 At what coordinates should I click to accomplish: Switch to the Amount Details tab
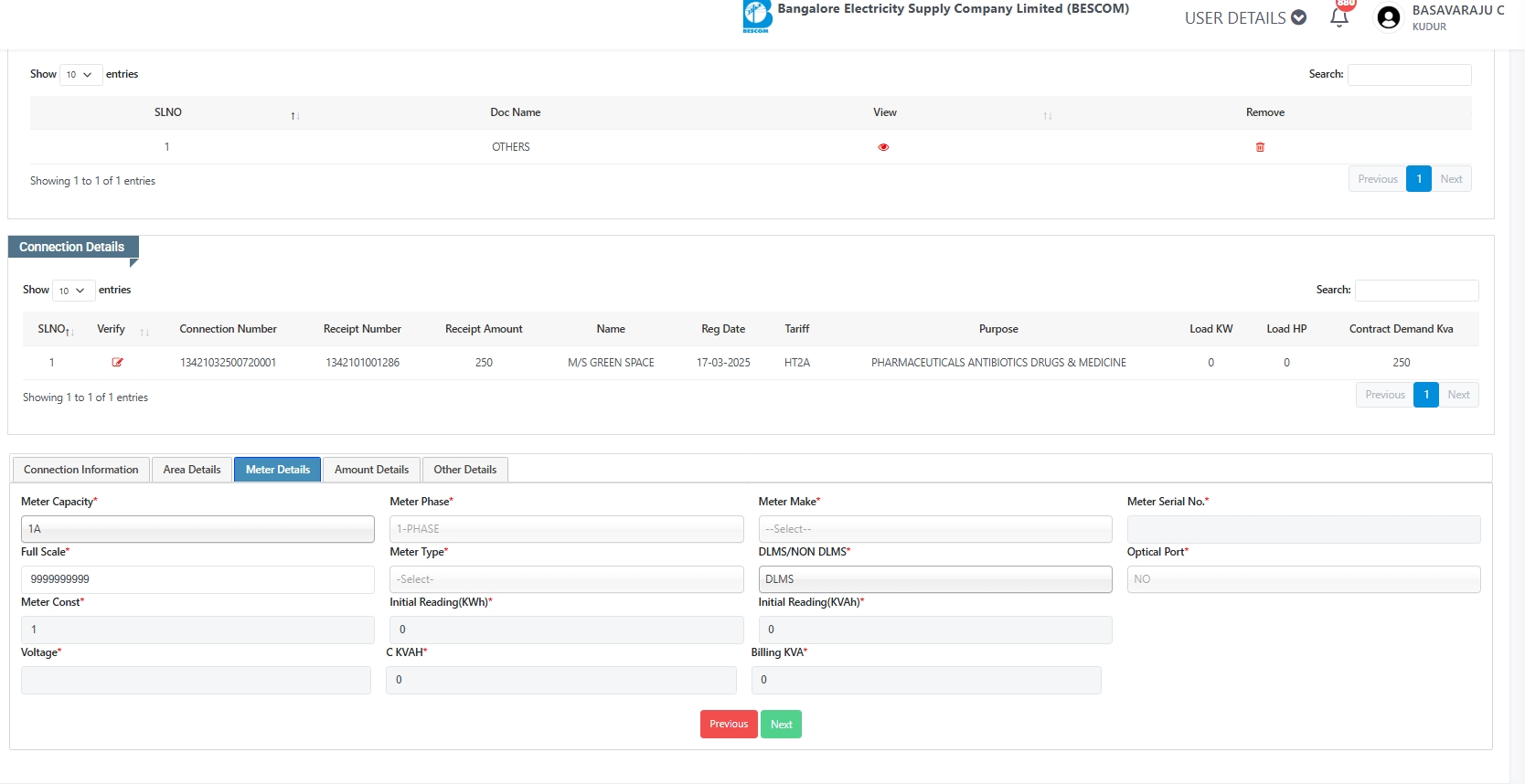[371, 470]
